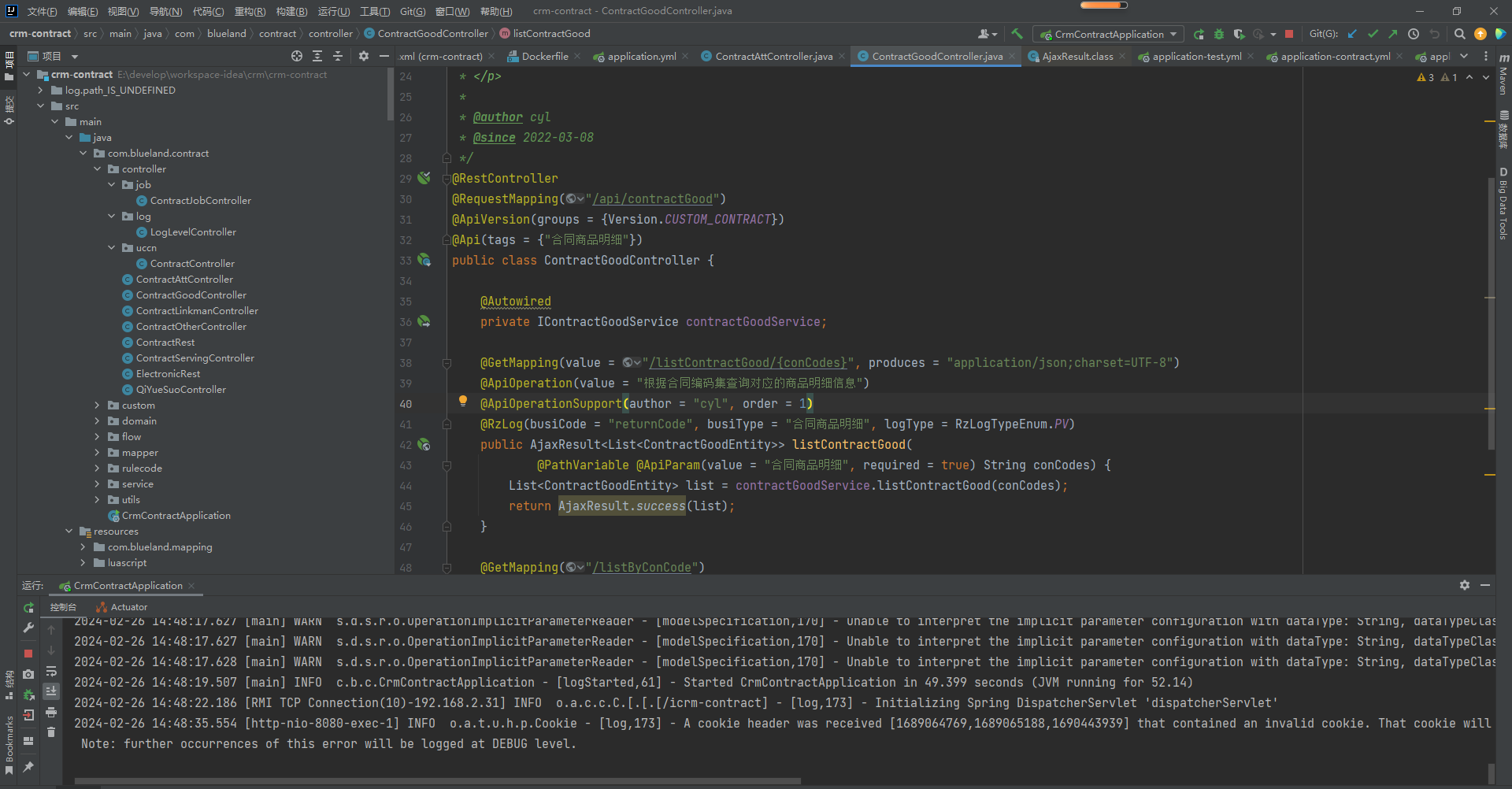Toggle soft-wrap in the run console

51,671
